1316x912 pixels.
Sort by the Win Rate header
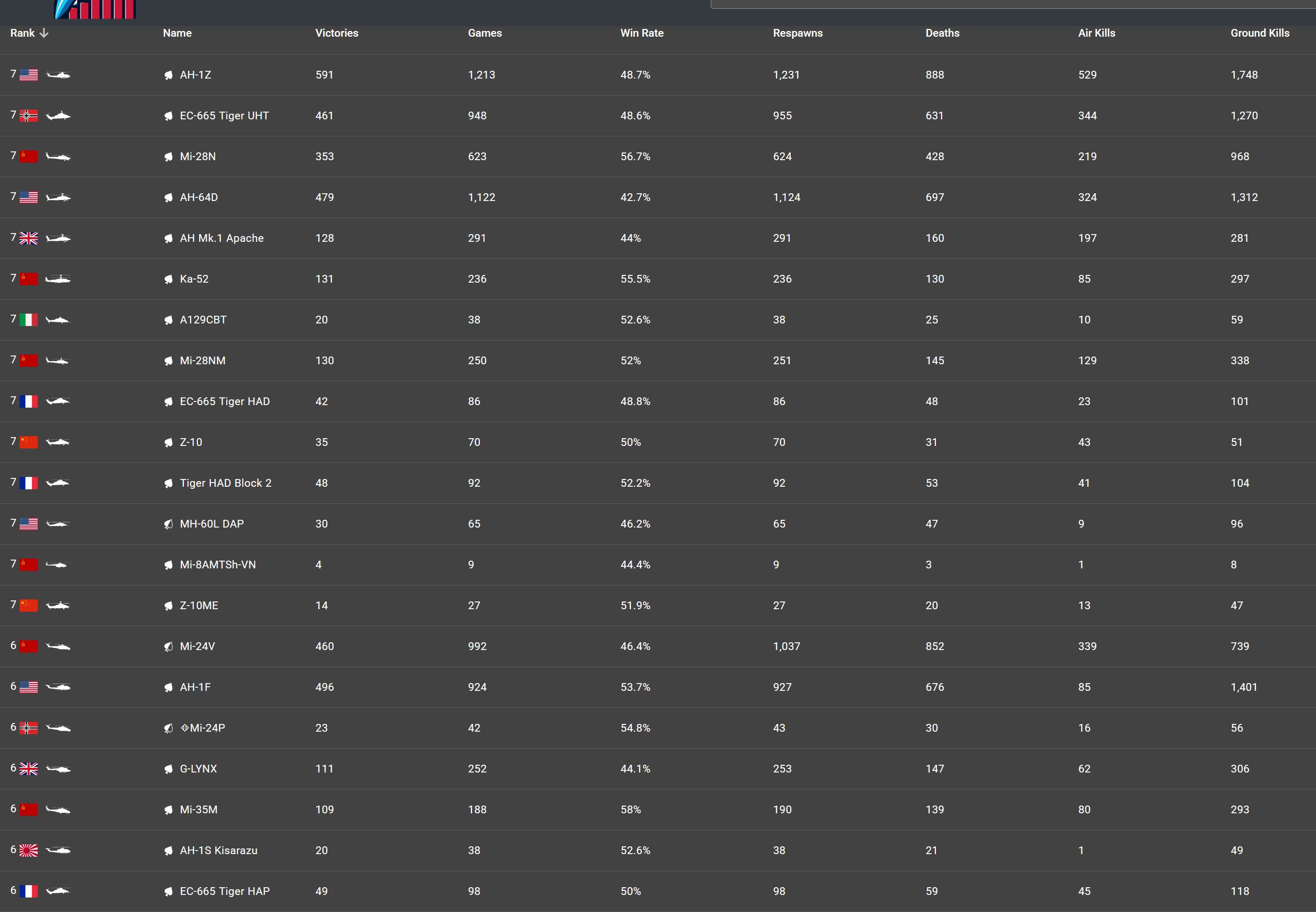(642, 33)
